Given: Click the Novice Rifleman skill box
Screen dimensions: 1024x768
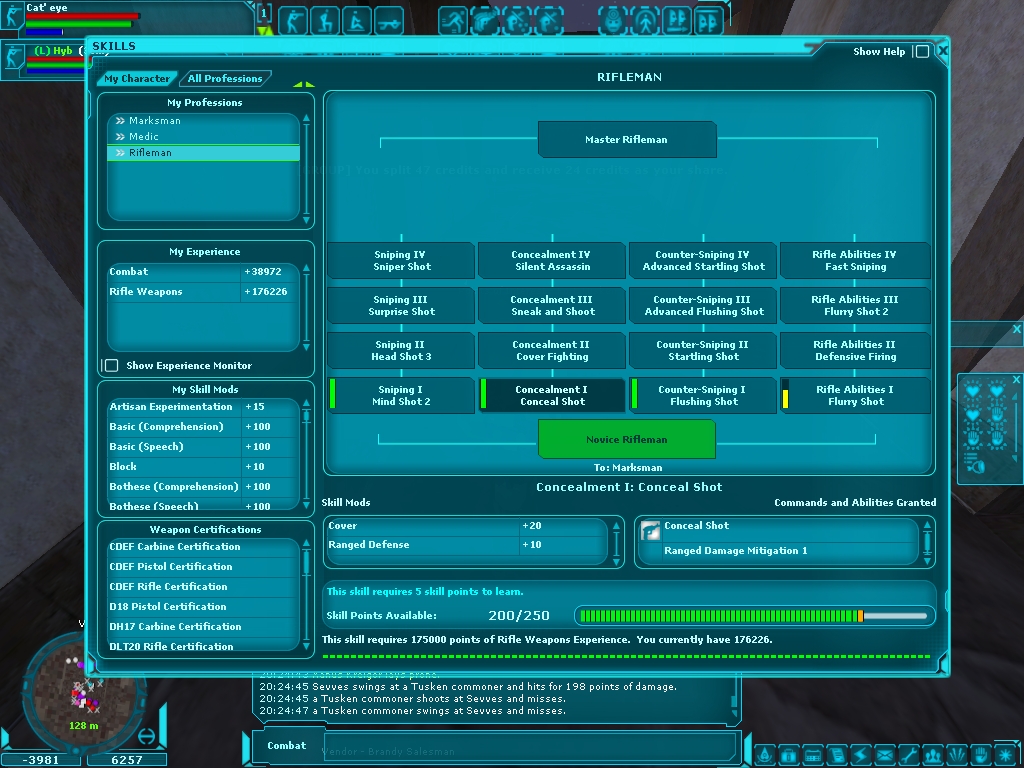Looking at the screenshot, I should 626,439.
